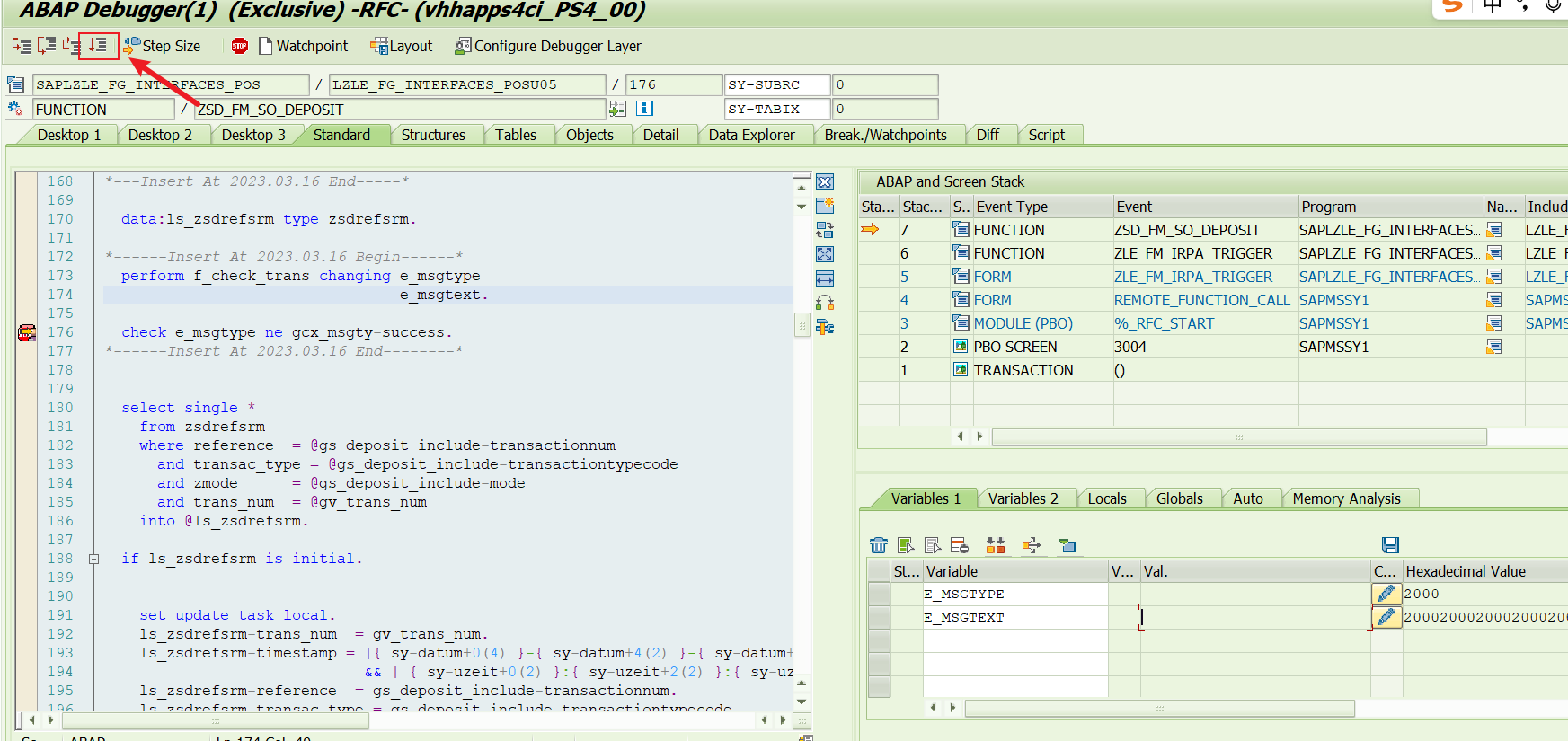1568x741 pixels.
Task: Click the pencil edit icon for E_MSGTYPE
Action: click(1386, 594)
